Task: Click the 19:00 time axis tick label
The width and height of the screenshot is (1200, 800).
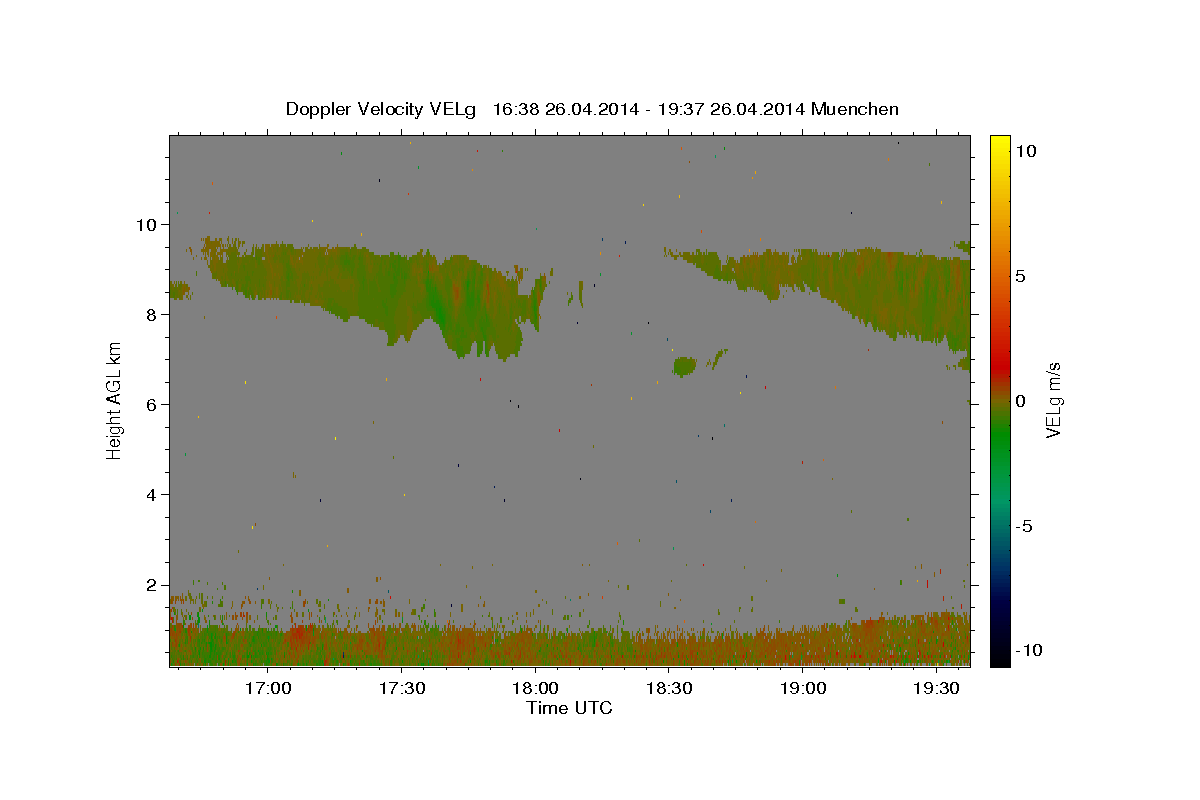Action: [803, 689]
